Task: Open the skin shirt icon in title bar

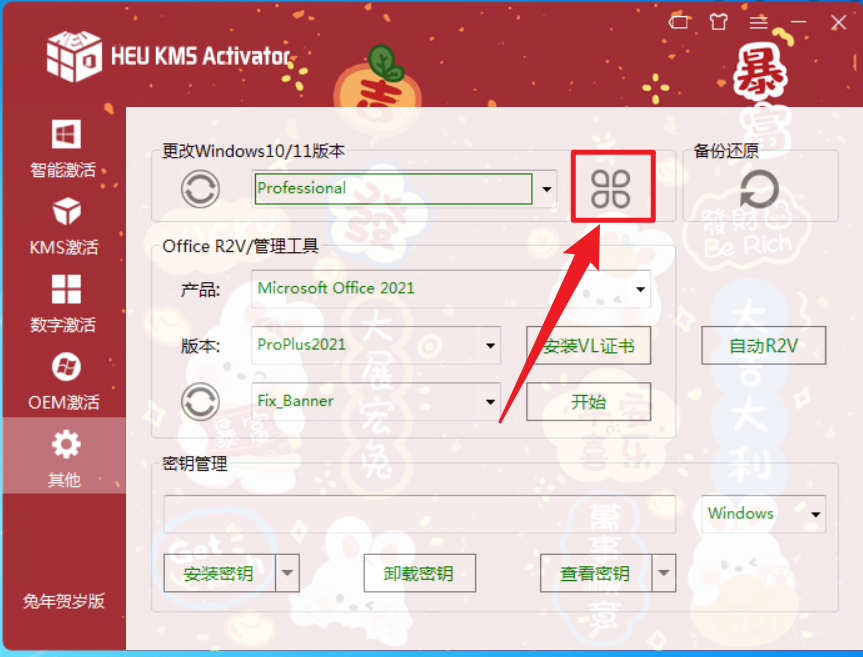Action: (x=718, y=23)
